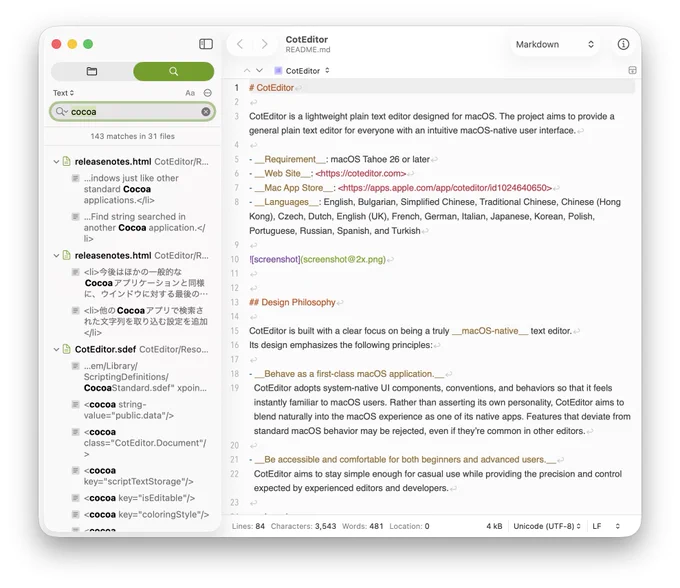The image size is (680, 588).
Task: Split the editor with the split icon
Action: [x=632, y=70]
